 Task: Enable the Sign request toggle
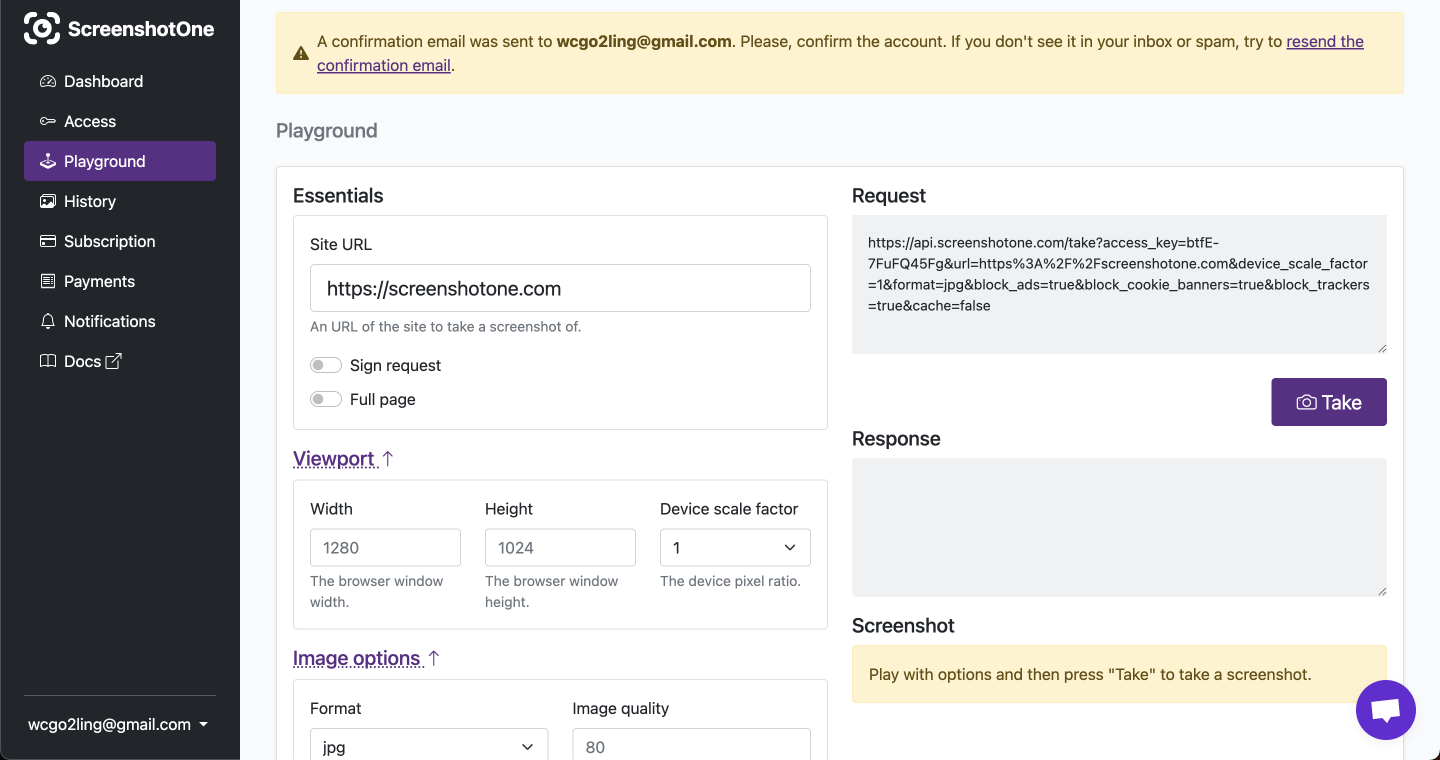tap(326, 365)
